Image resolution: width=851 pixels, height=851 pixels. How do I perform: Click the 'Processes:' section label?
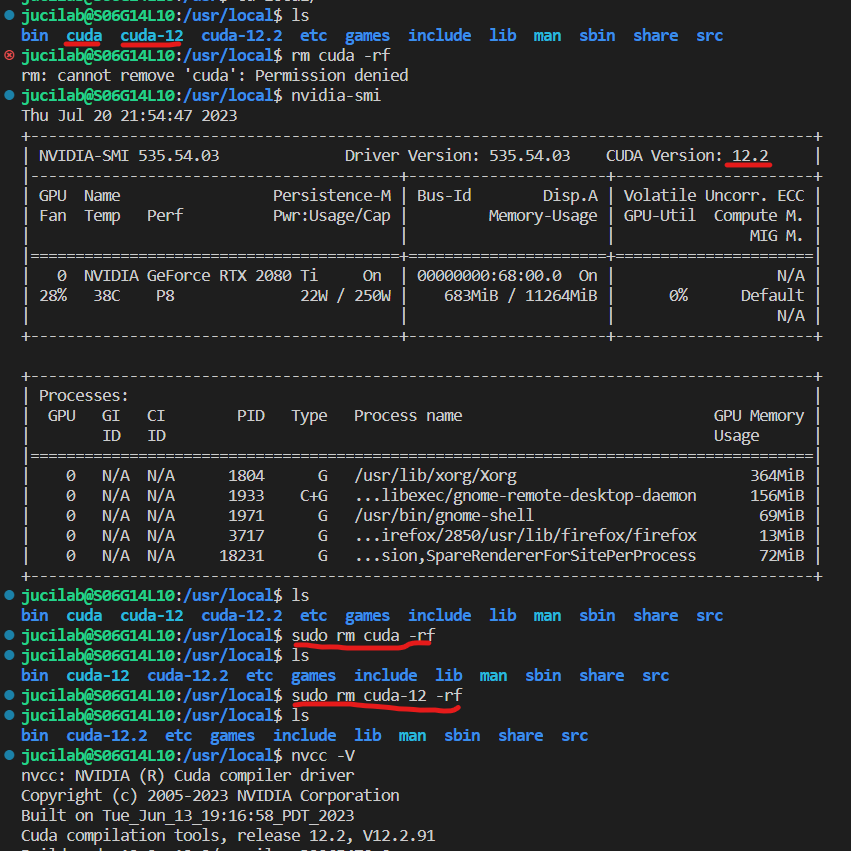pos(84,396)
